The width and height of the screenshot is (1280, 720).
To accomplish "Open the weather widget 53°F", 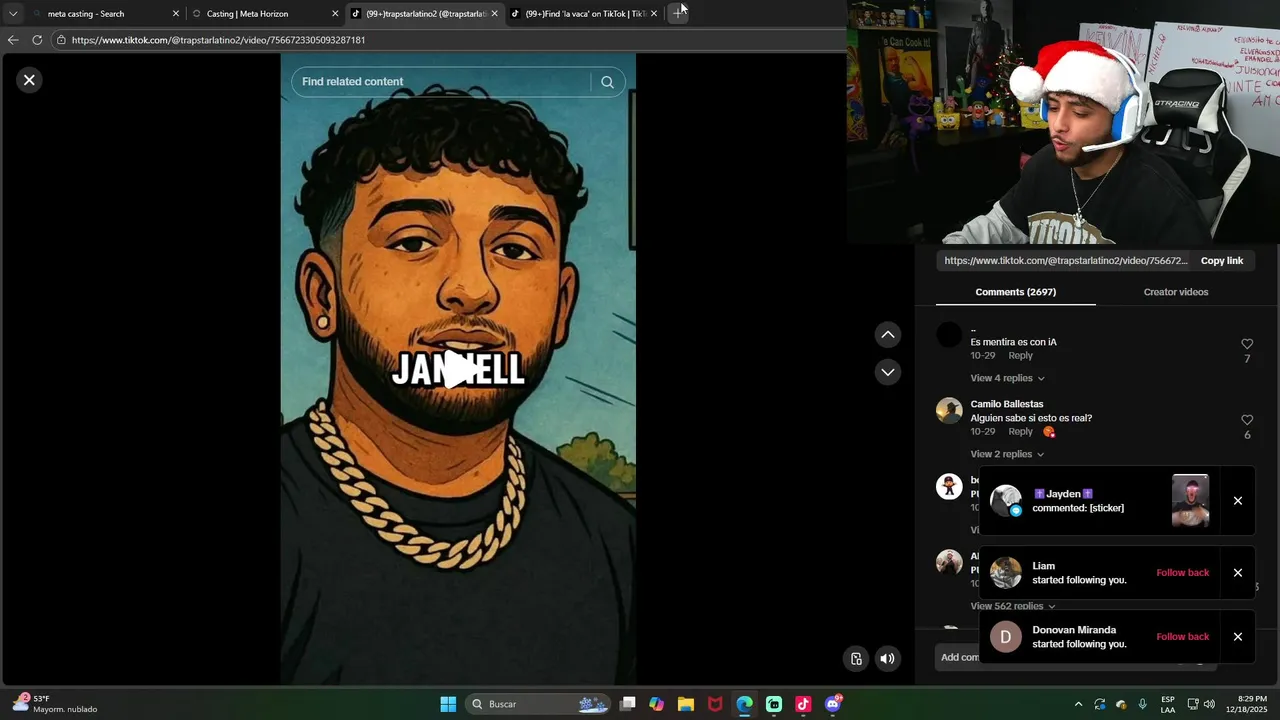I will 55,704.
